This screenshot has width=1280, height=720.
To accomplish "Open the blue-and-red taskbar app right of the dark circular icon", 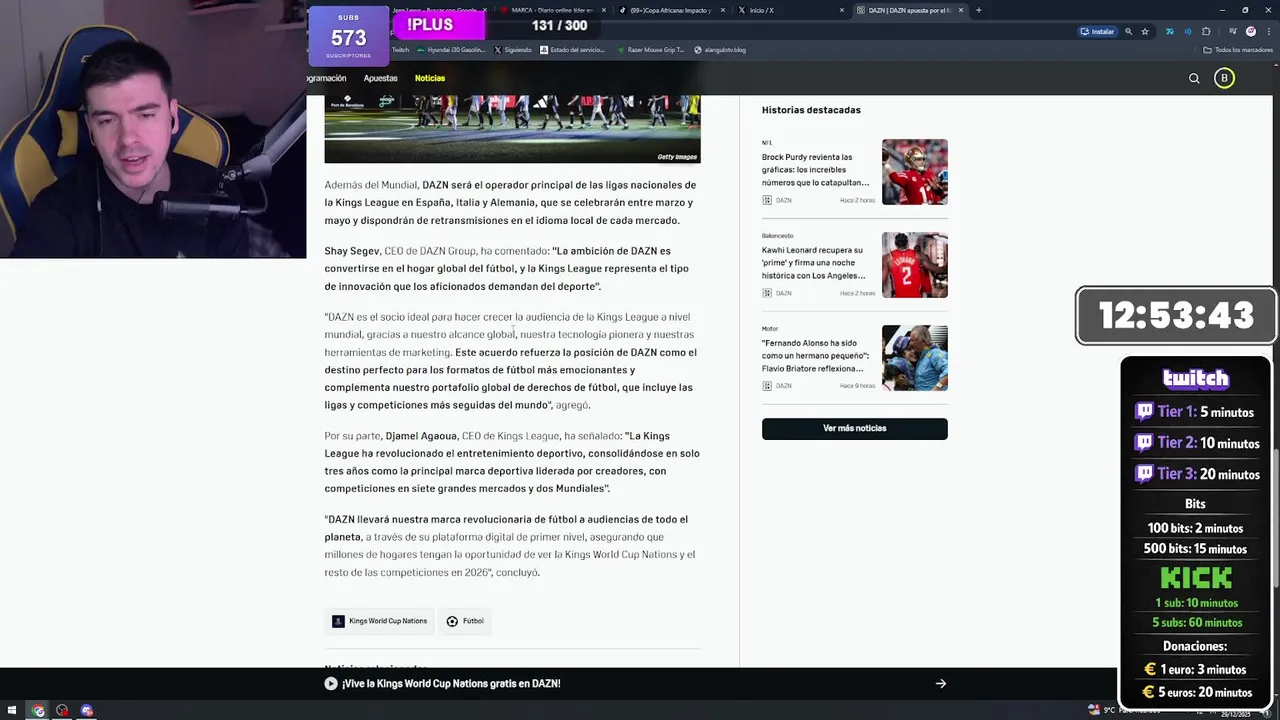I will pos(86,711).
